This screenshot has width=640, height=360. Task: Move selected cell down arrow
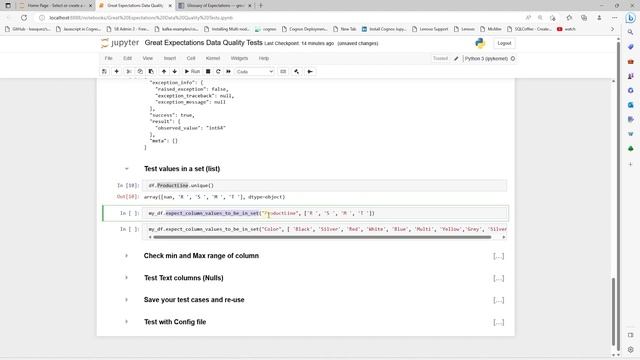click(175, 71)
